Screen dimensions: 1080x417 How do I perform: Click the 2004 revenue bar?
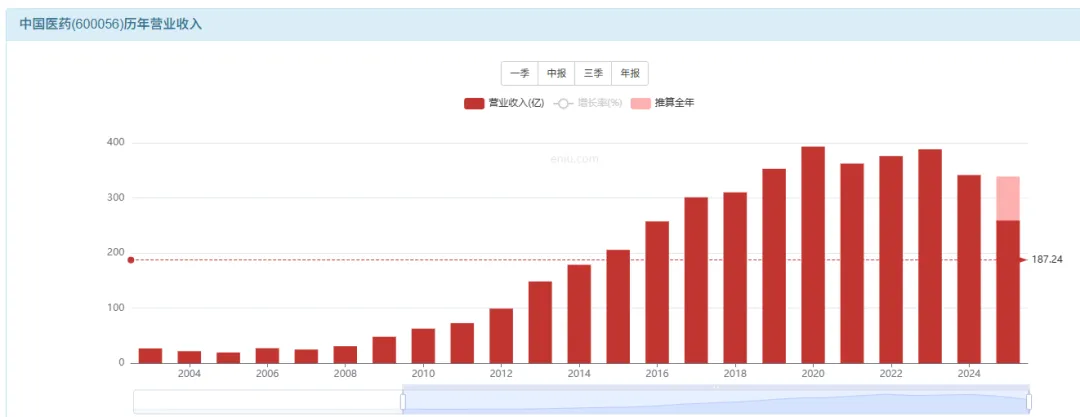(189, 357)
